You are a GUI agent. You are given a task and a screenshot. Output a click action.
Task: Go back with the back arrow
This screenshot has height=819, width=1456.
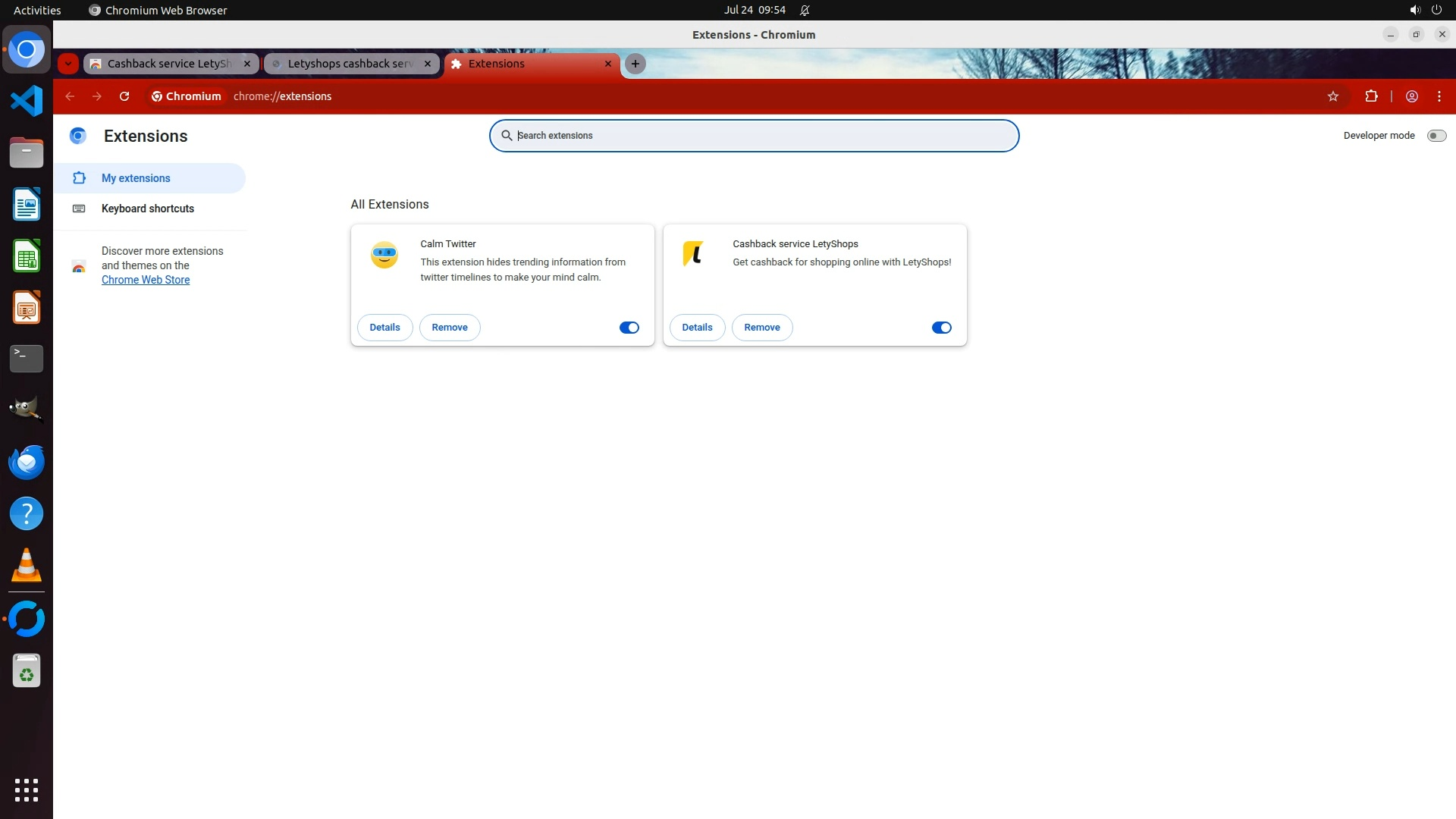tap(70, 96)
